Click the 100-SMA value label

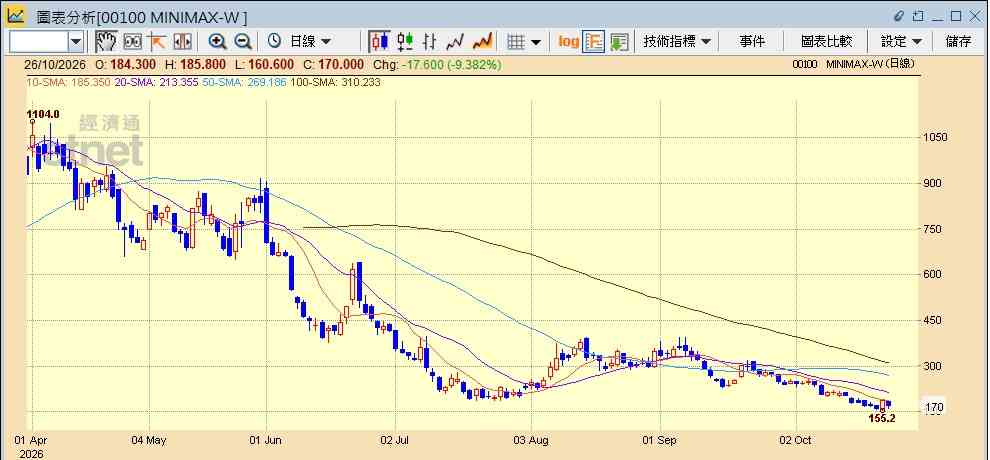pos(335,82)
